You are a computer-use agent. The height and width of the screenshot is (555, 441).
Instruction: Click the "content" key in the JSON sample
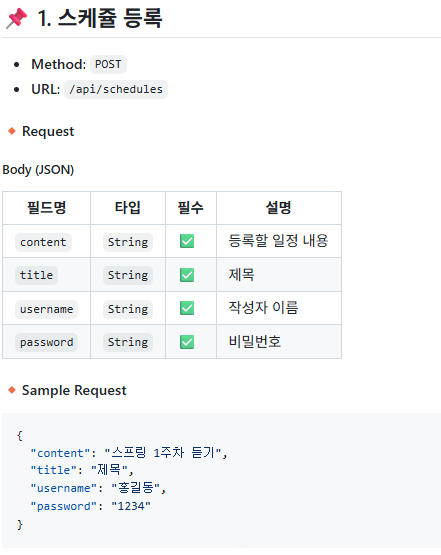(60, 453)
